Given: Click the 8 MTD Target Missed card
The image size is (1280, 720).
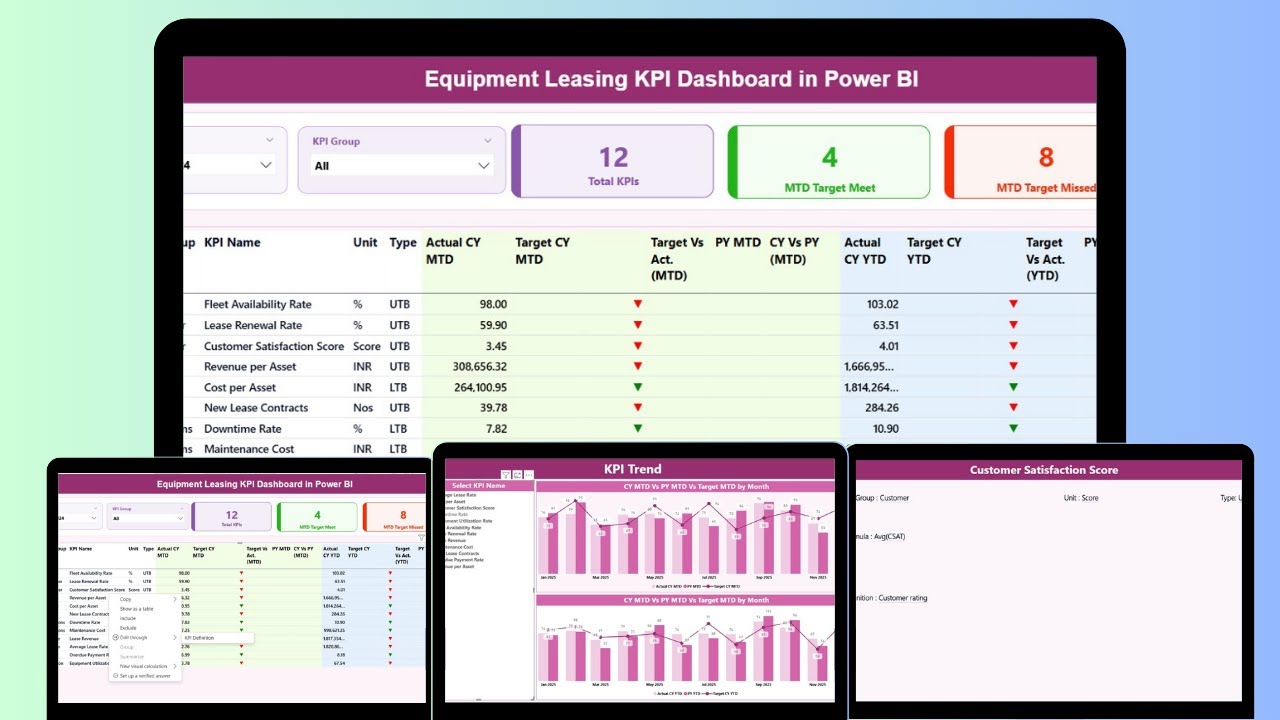Looking at the screenshot, I should point(1022,161).
